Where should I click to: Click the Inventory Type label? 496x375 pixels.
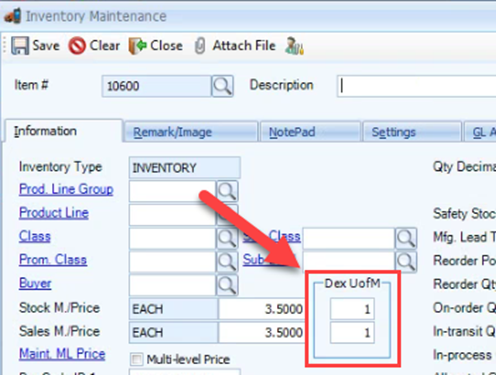(60, 166)
